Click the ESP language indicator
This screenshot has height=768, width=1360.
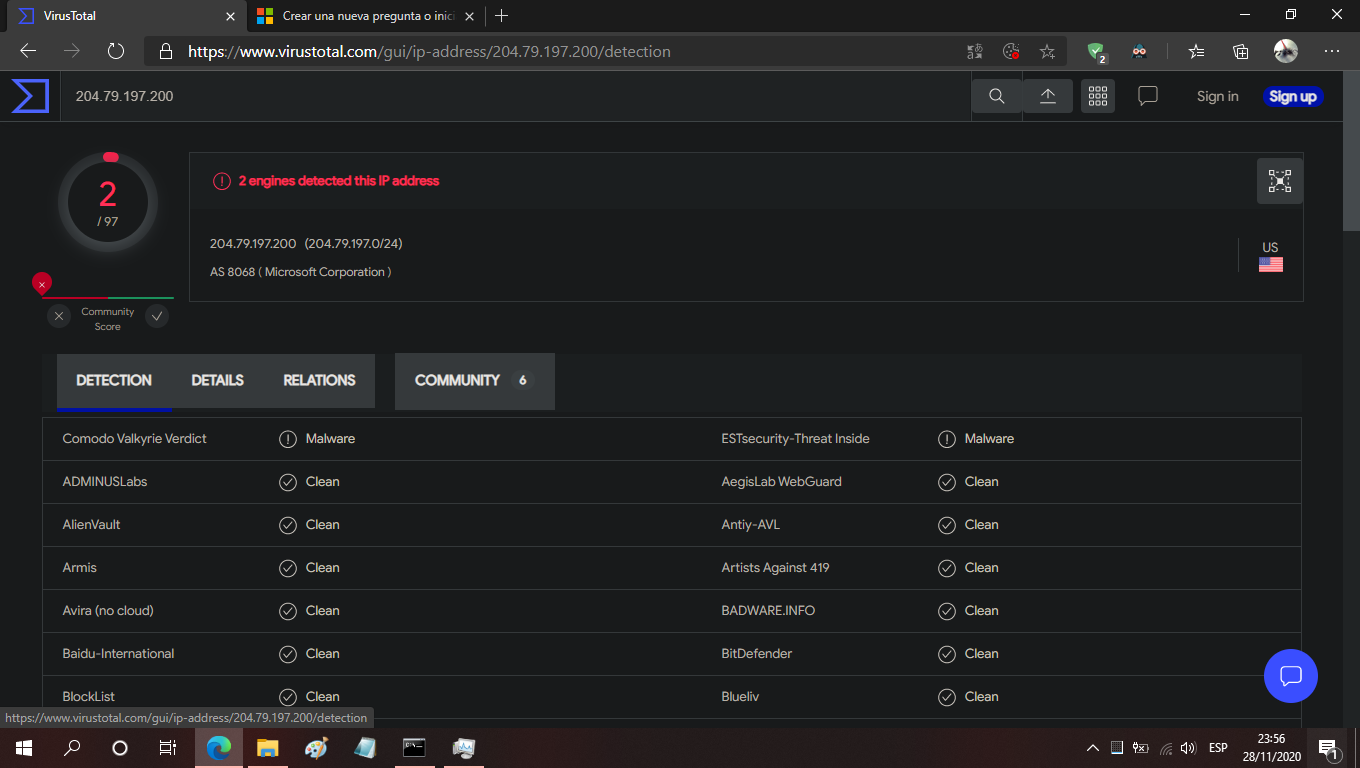pos(1218,748)
